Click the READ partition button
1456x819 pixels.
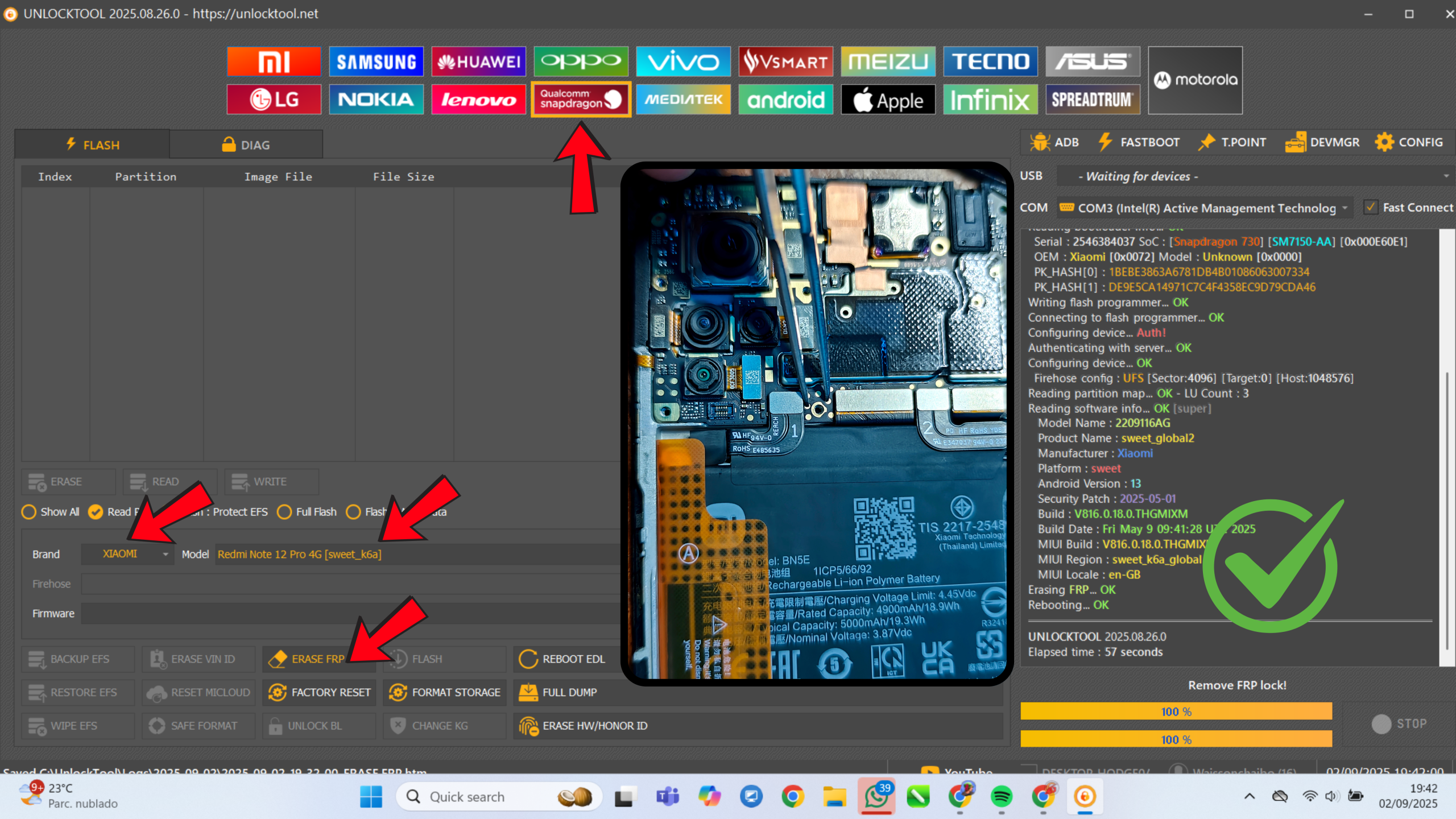169,482
